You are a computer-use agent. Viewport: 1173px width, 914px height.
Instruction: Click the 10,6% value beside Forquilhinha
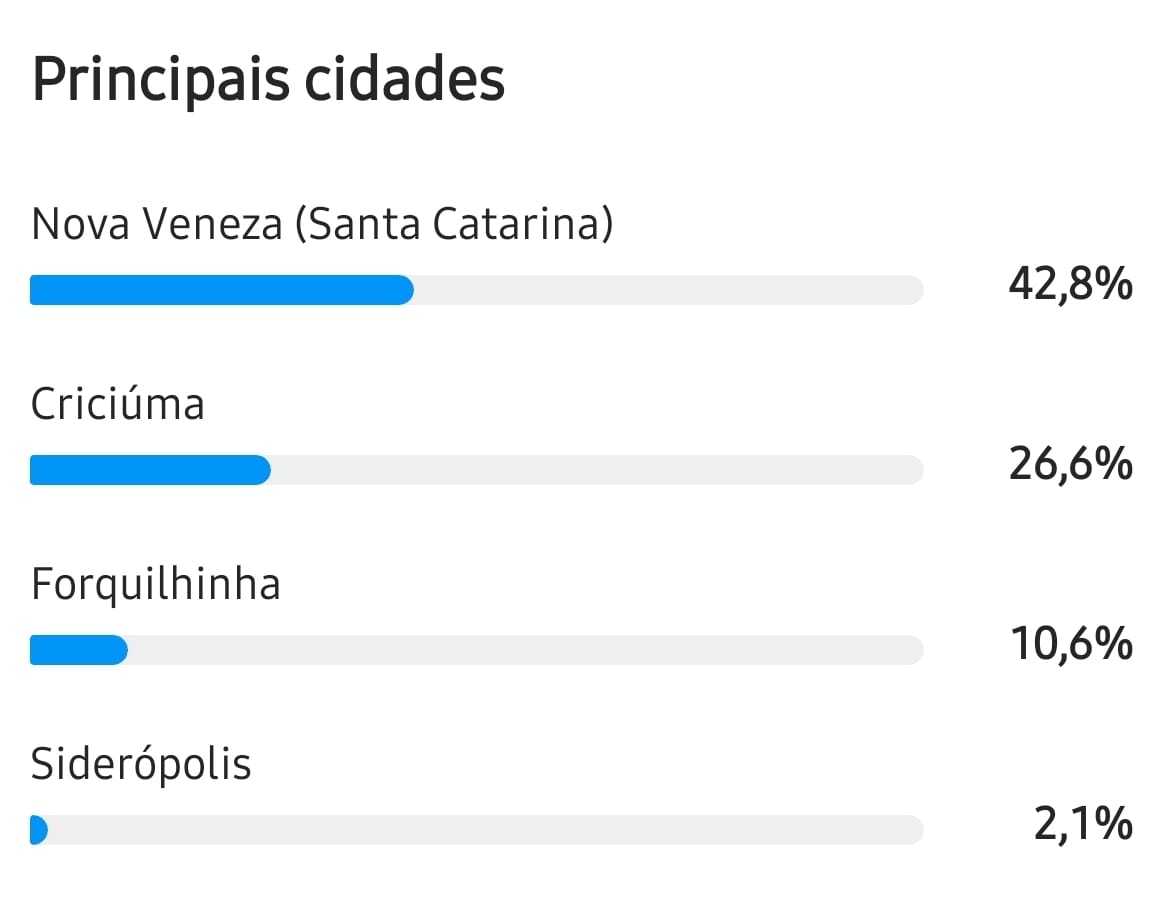1070,646
